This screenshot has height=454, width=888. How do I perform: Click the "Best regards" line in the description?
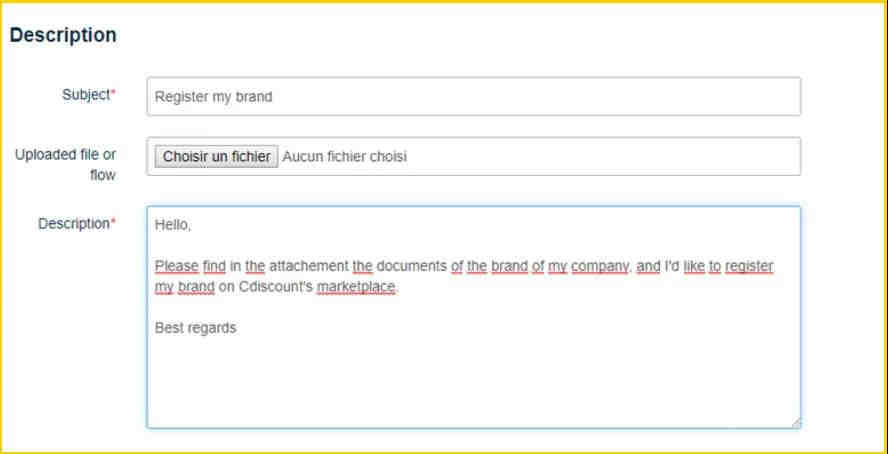point(195,328)
